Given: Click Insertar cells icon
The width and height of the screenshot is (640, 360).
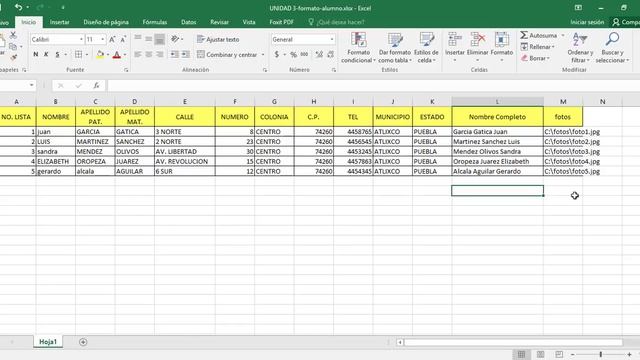Looking at the screenshot, I should (x=455, y=40).
